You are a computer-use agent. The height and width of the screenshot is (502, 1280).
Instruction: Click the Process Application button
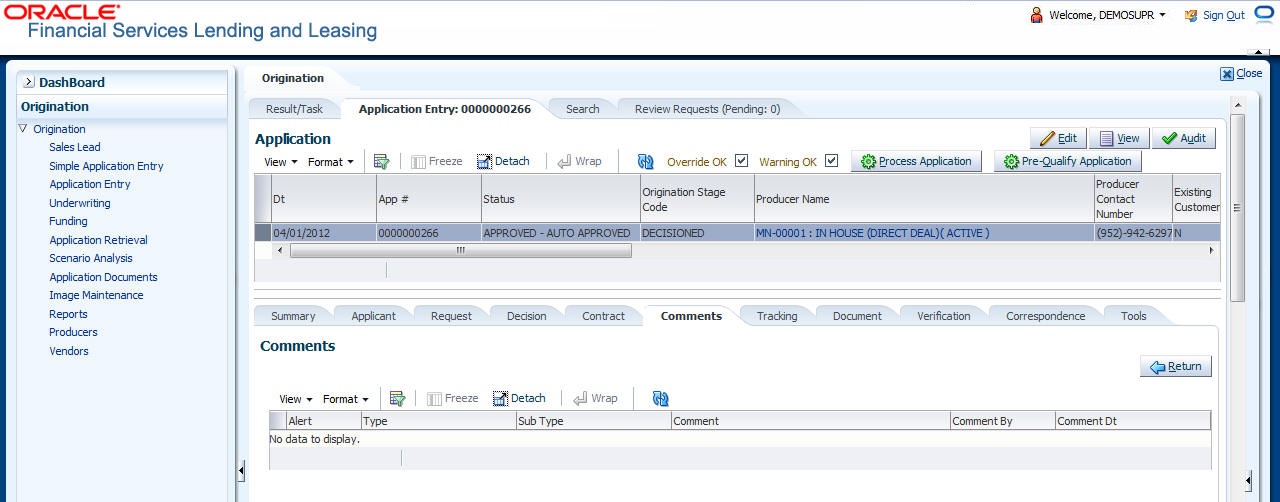(916, 161)
